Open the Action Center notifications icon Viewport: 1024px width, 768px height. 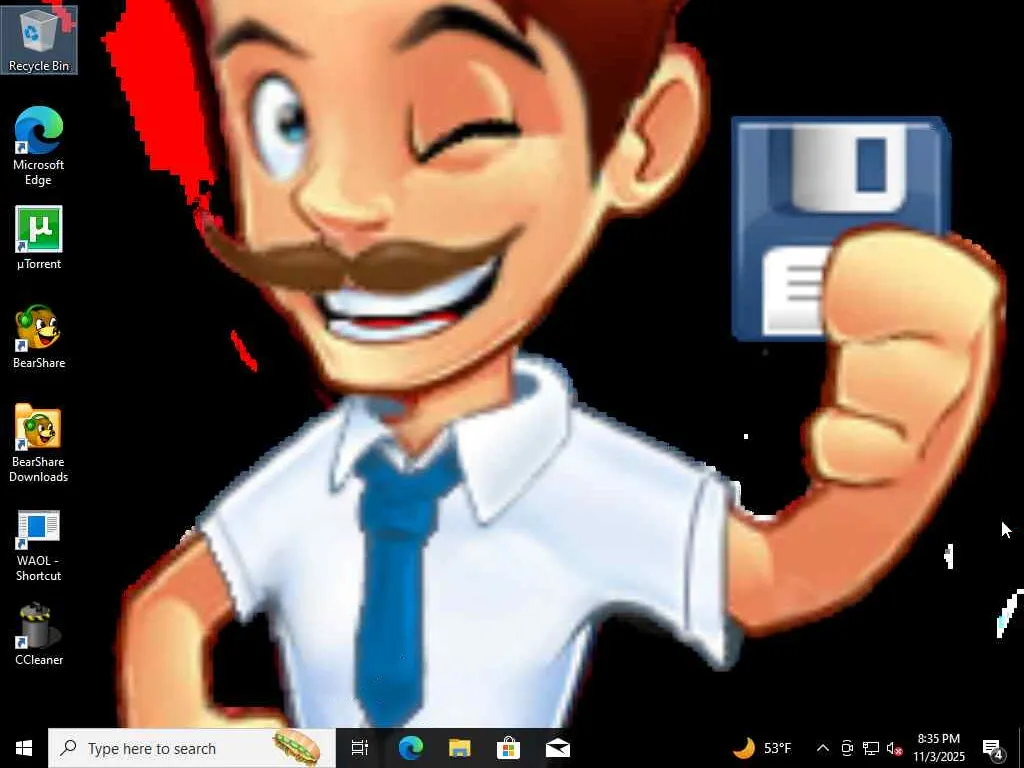[993, 748]
